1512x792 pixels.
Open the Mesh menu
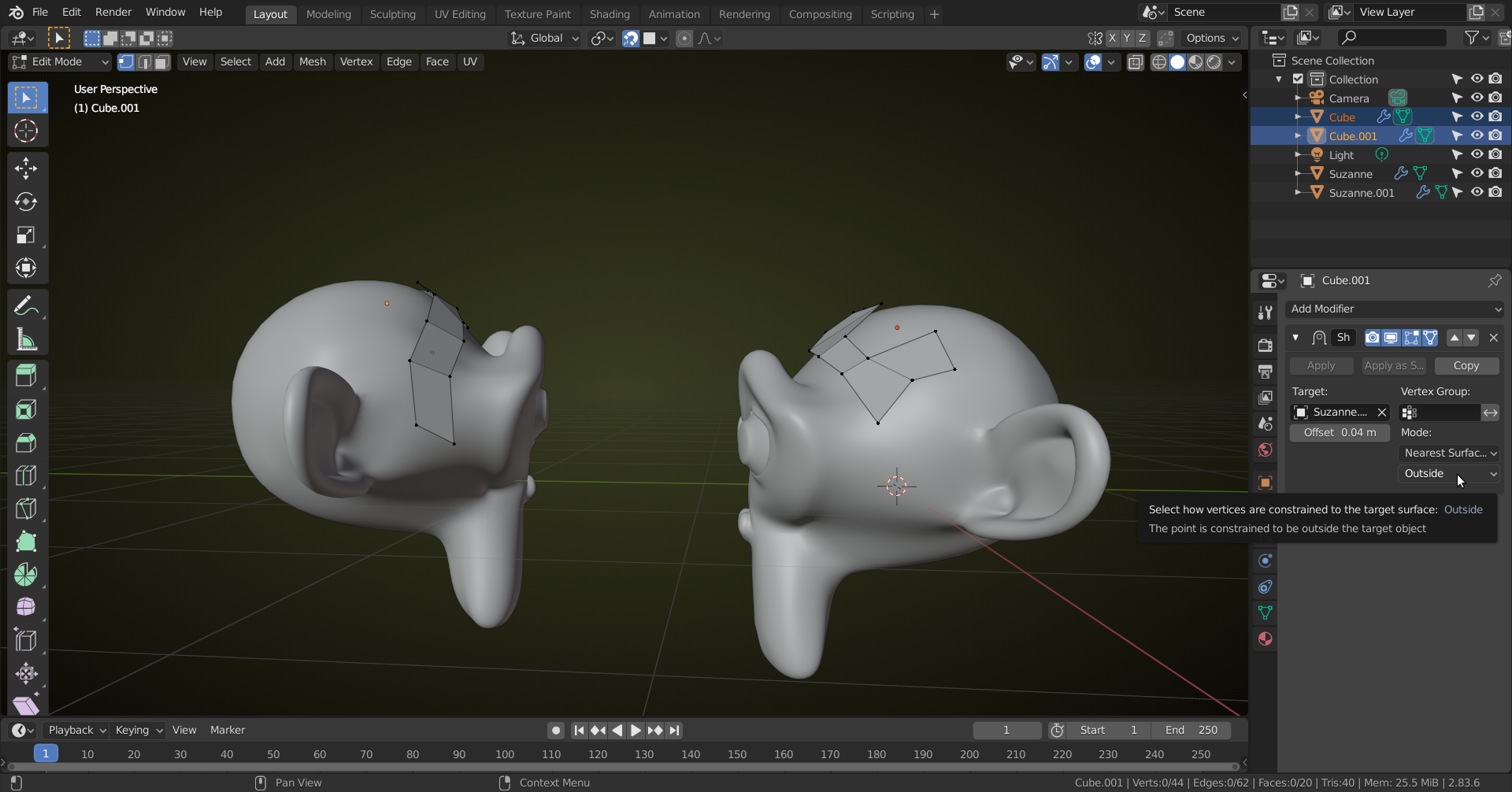point(312,62)
